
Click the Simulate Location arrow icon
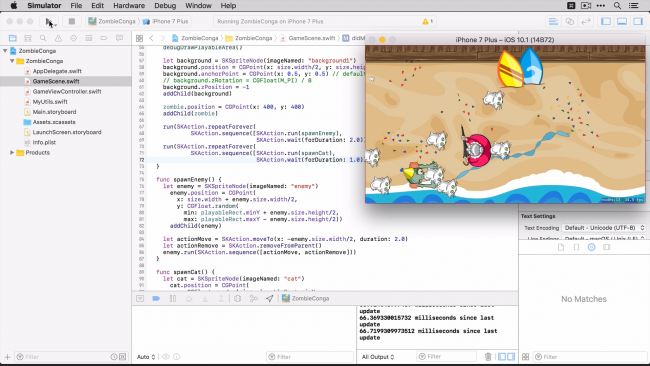point(269,298)
